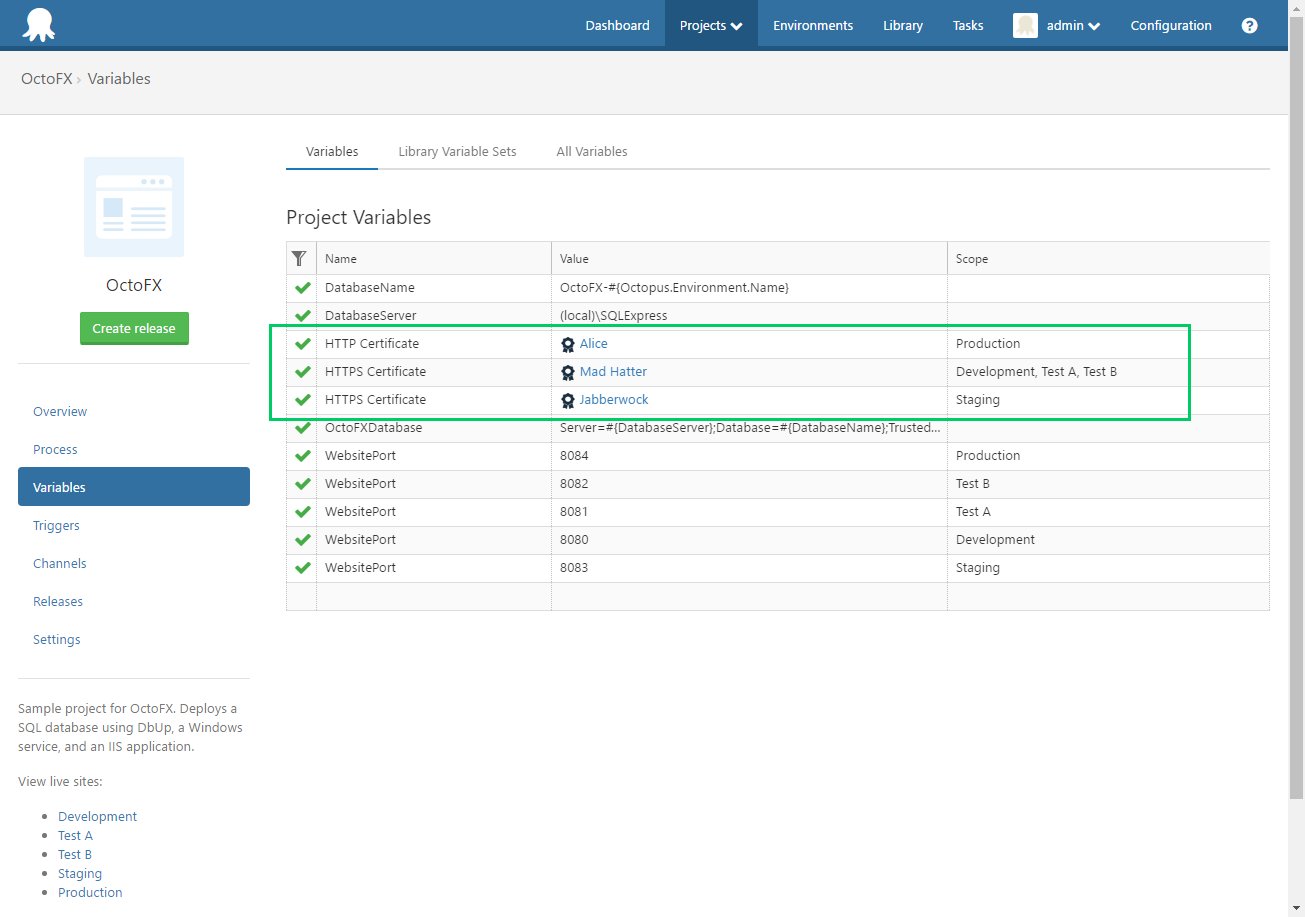Viewport: 1305px width, 917px height.
Task: Click the admin avatar picture
Action: (1025, 25)
